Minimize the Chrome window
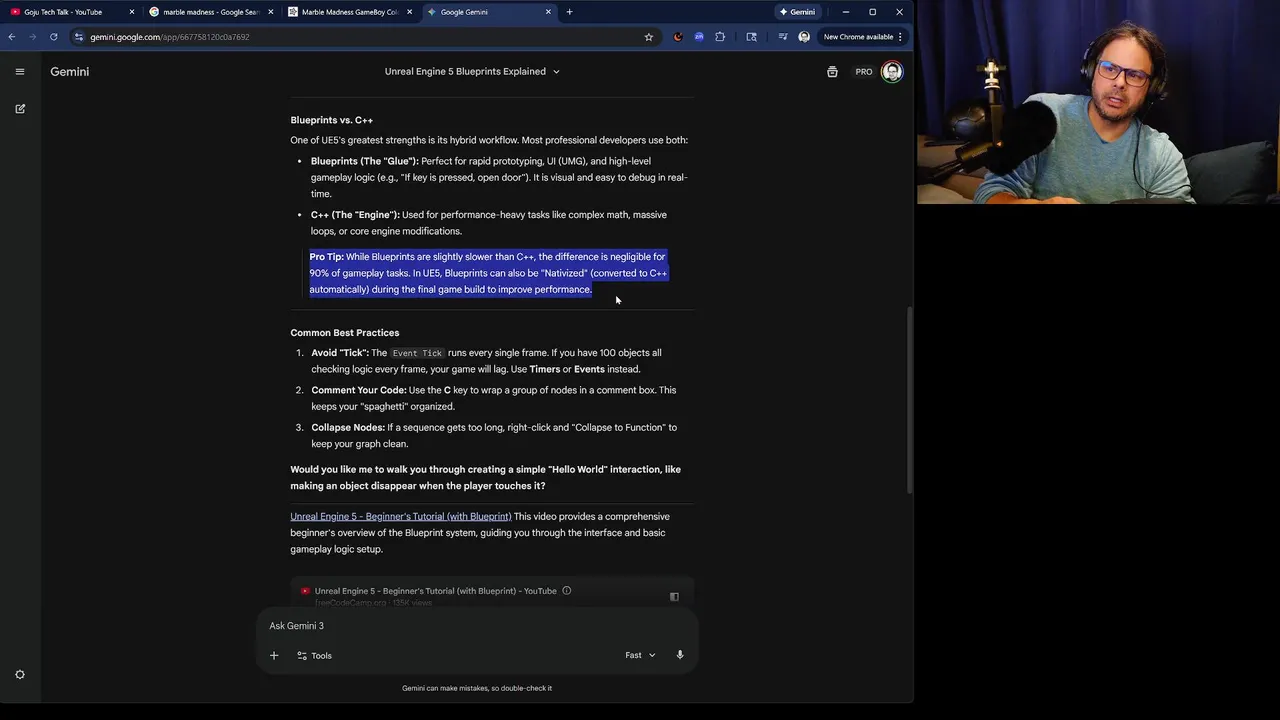 point(845,12)
